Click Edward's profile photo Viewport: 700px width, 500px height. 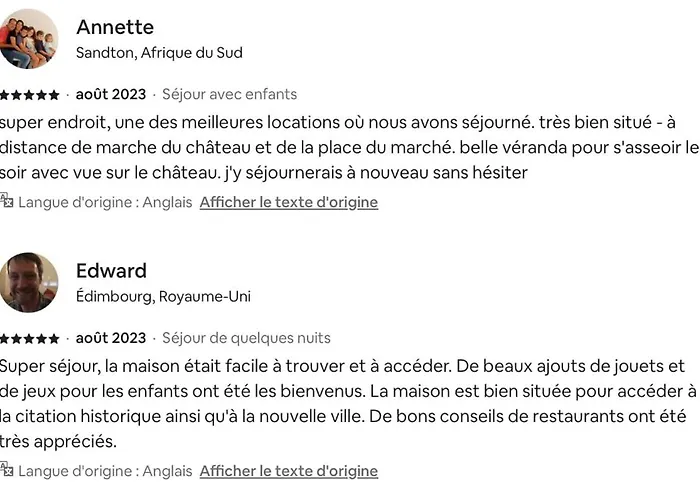tap(29, 282)
